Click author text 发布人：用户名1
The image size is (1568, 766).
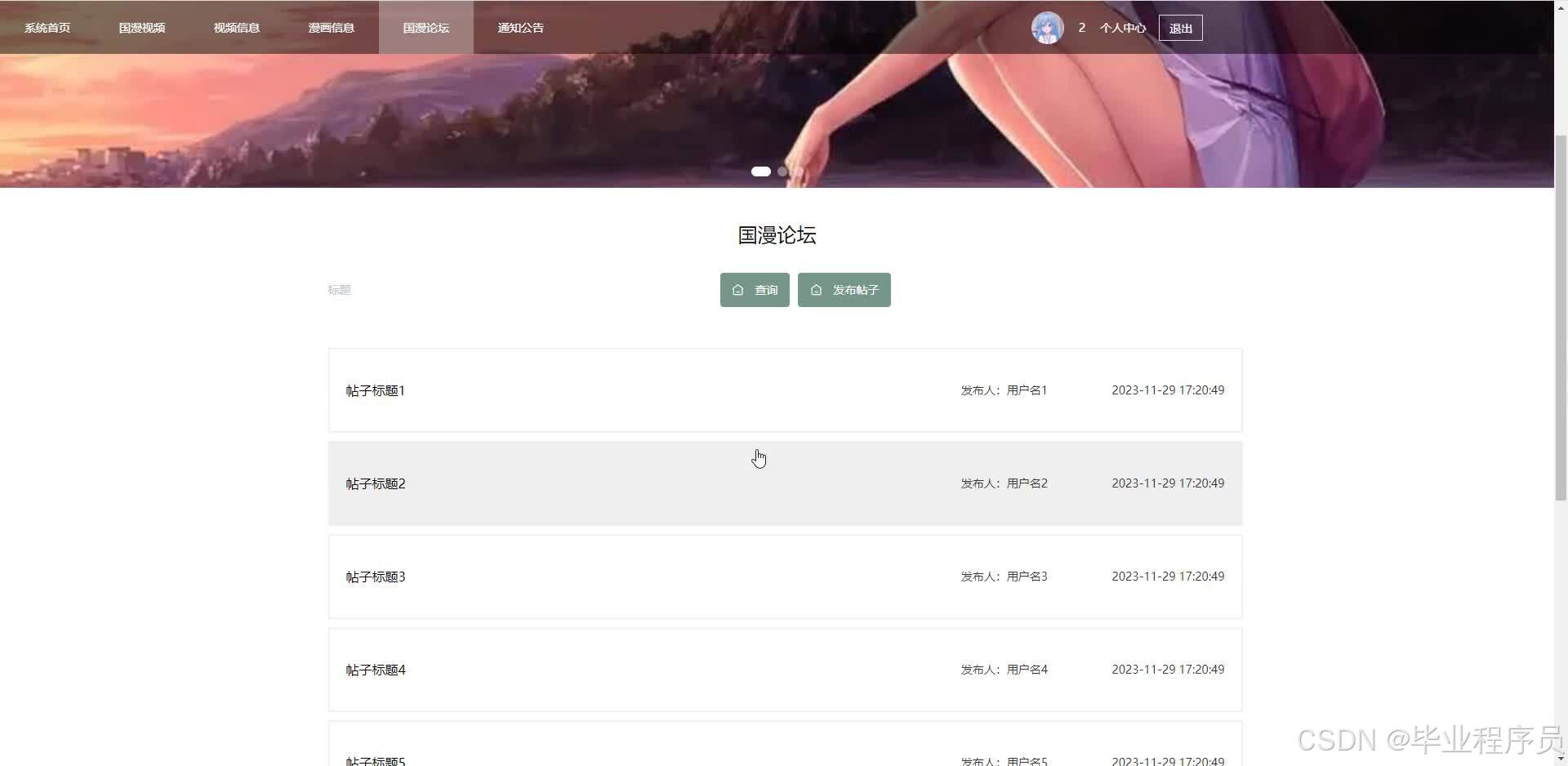tap(1004, 390)
